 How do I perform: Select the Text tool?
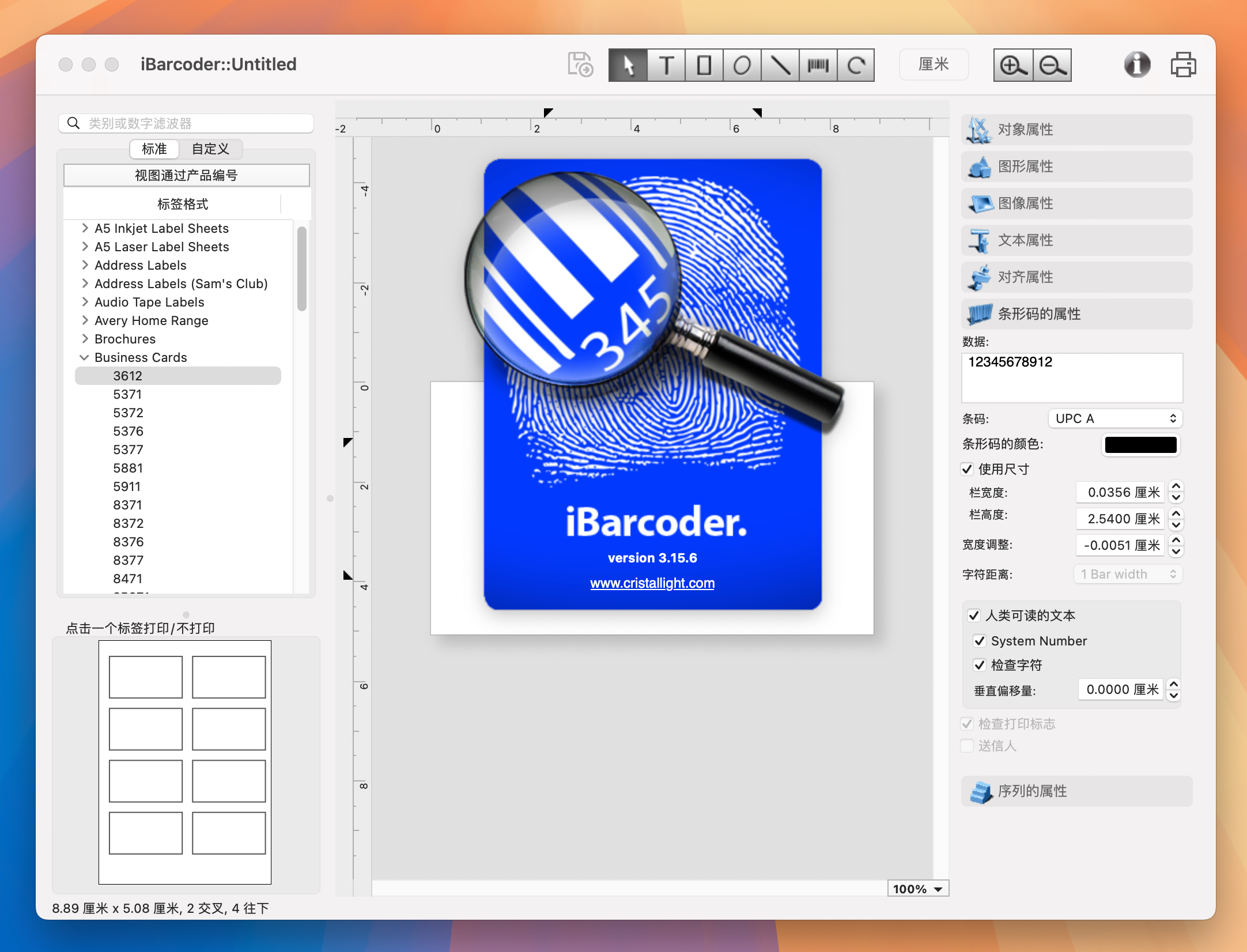[x=666, y=65]
